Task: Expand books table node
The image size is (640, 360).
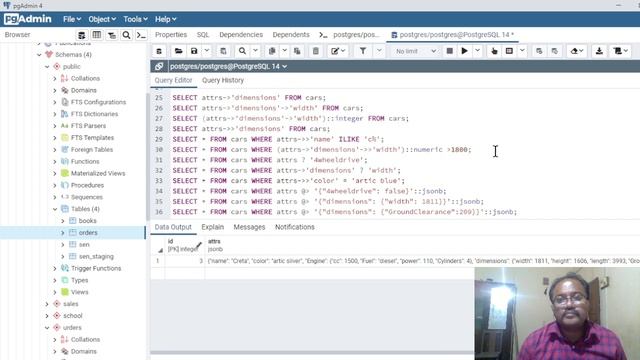Action: pos(62,221)
